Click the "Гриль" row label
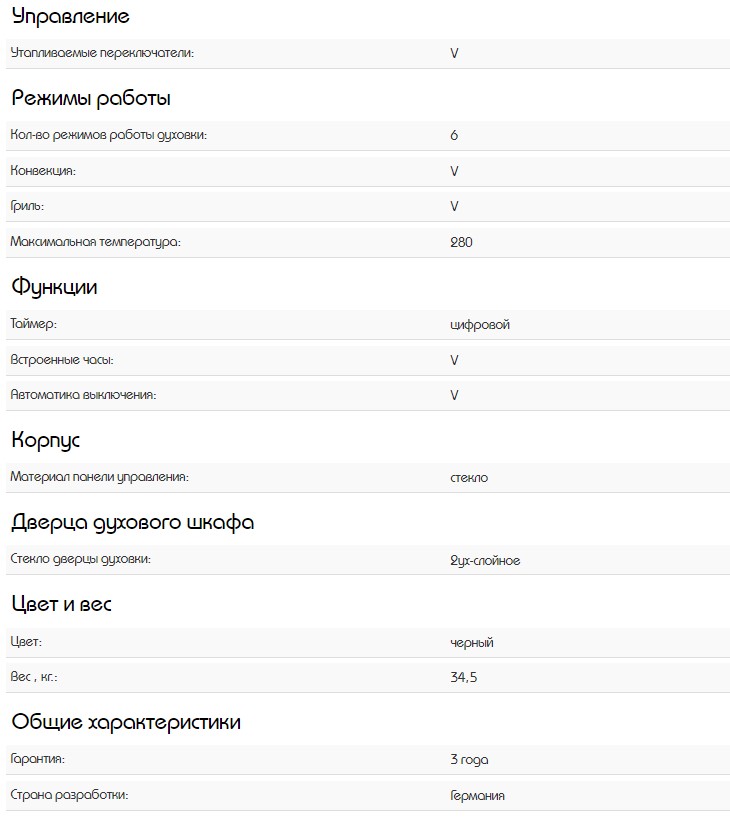 point(27,206)
